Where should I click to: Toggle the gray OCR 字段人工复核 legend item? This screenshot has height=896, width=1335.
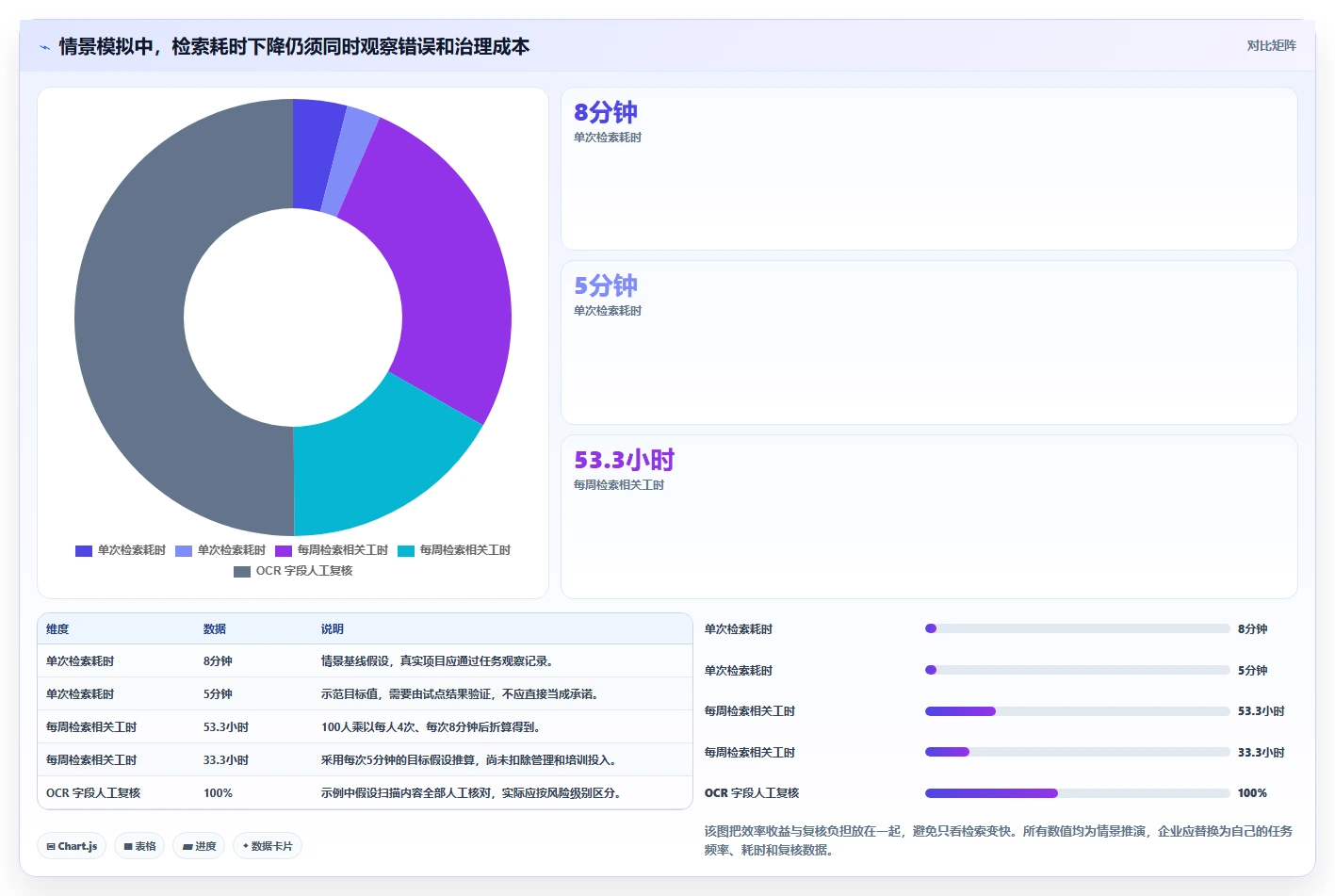click(293, 571)
